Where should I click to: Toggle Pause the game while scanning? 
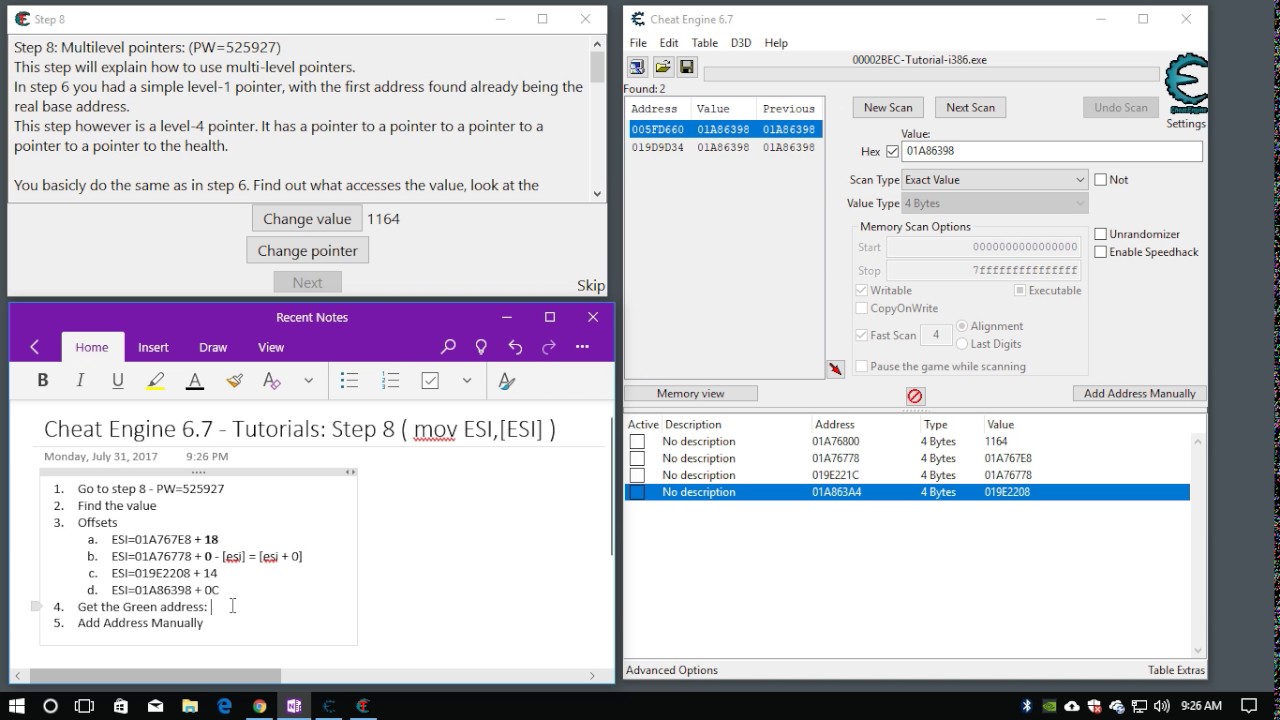click(862, 366)
